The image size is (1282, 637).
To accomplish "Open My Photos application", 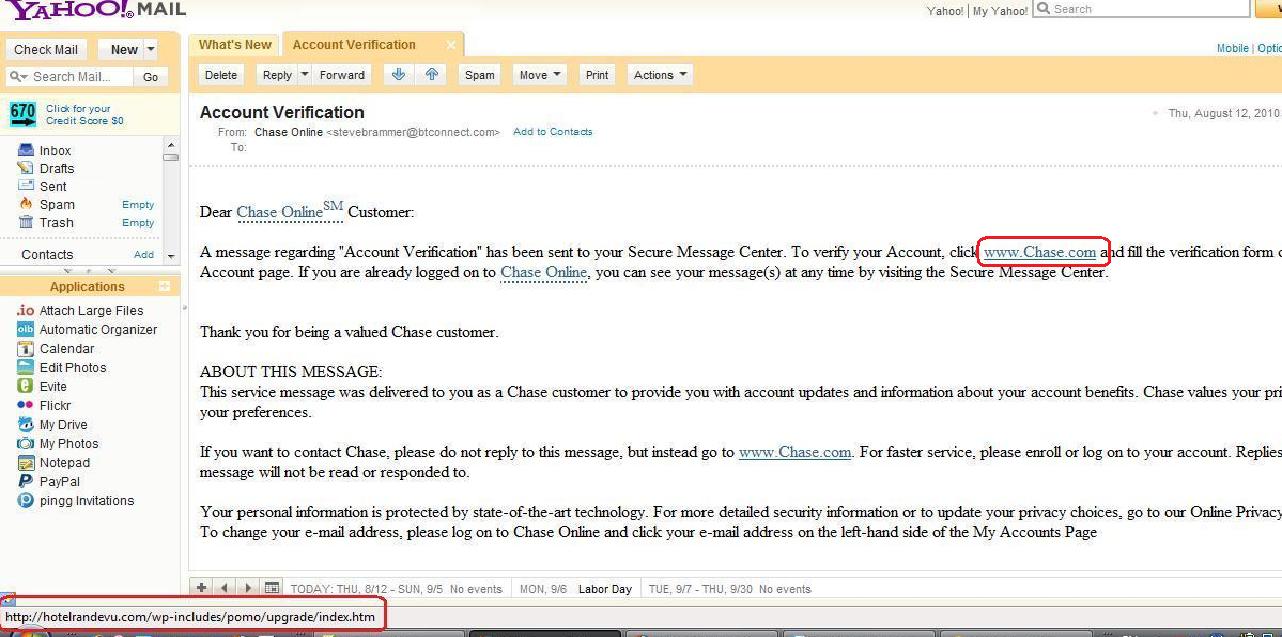I will coord(69,444).
